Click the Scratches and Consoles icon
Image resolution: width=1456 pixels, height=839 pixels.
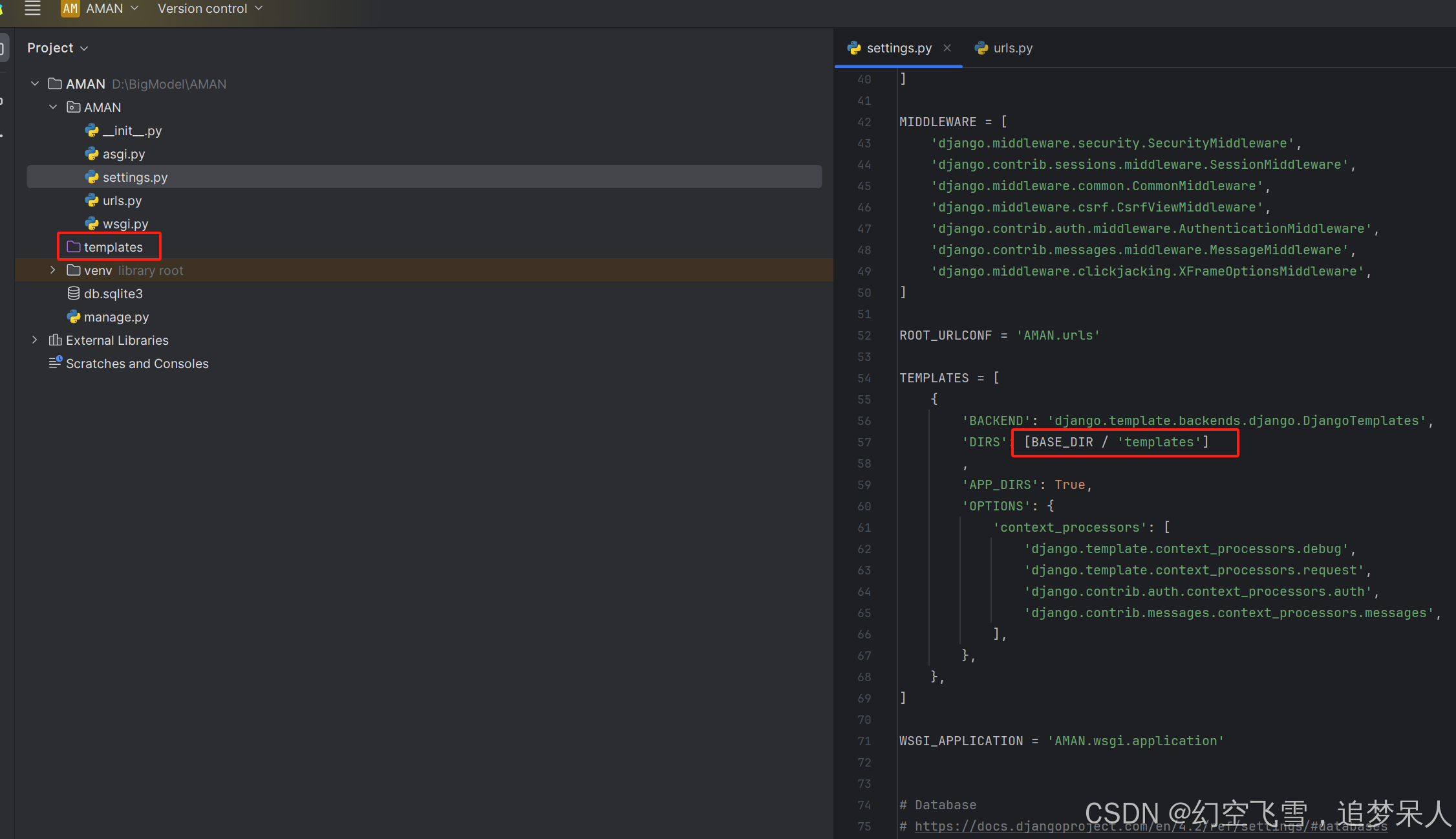pos(55,363)
